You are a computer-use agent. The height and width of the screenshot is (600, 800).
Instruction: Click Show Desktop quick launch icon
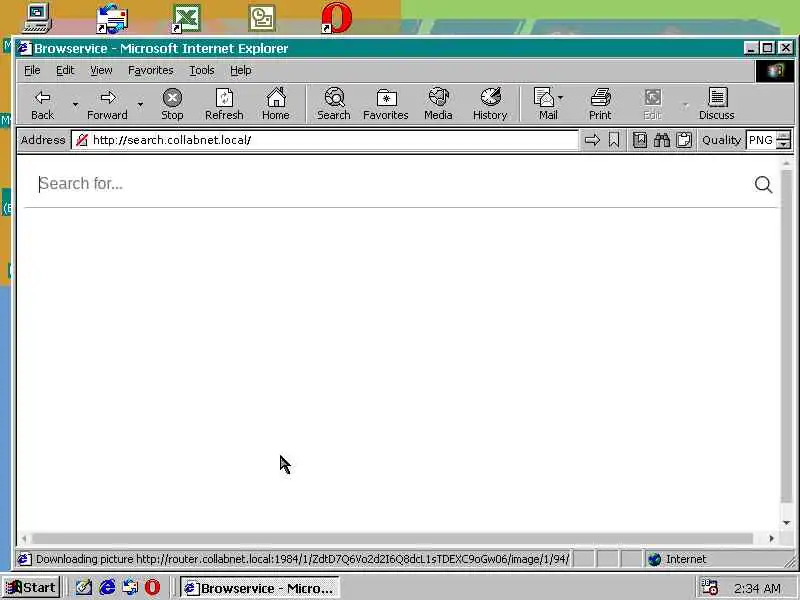coord(84,587)
